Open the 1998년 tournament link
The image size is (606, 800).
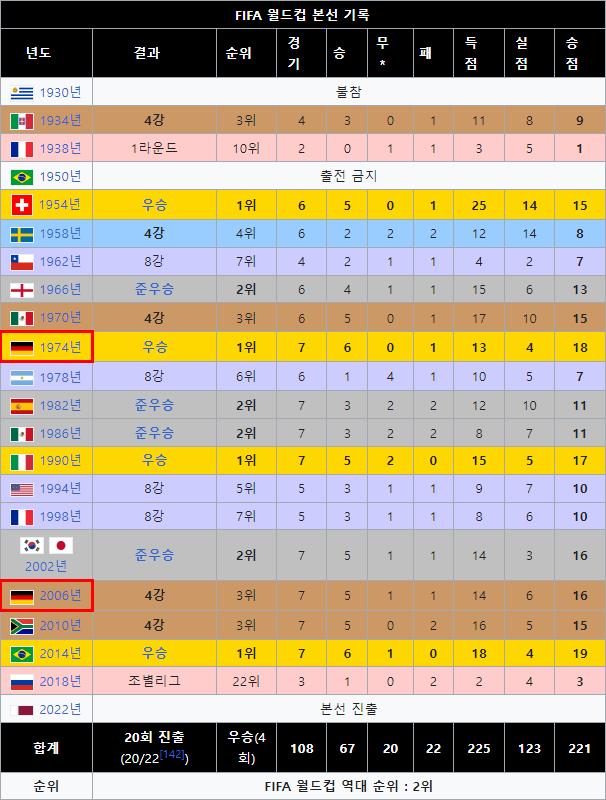tap(61, 516)
